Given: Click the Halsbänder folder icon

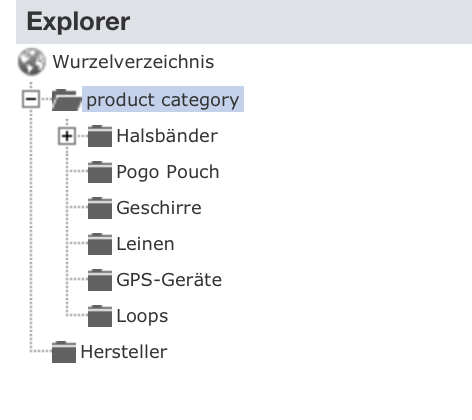Looking at the screenshot, I should (100, 136).
